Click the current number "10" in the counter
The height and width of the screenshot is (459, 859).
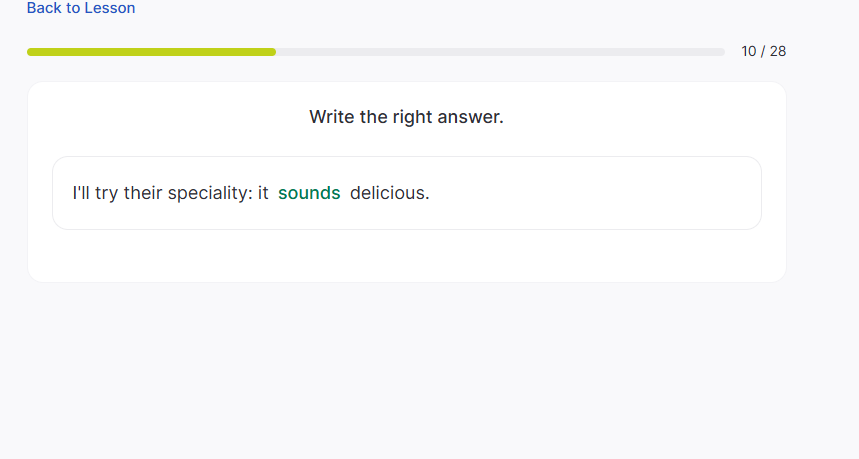point(749,51)
